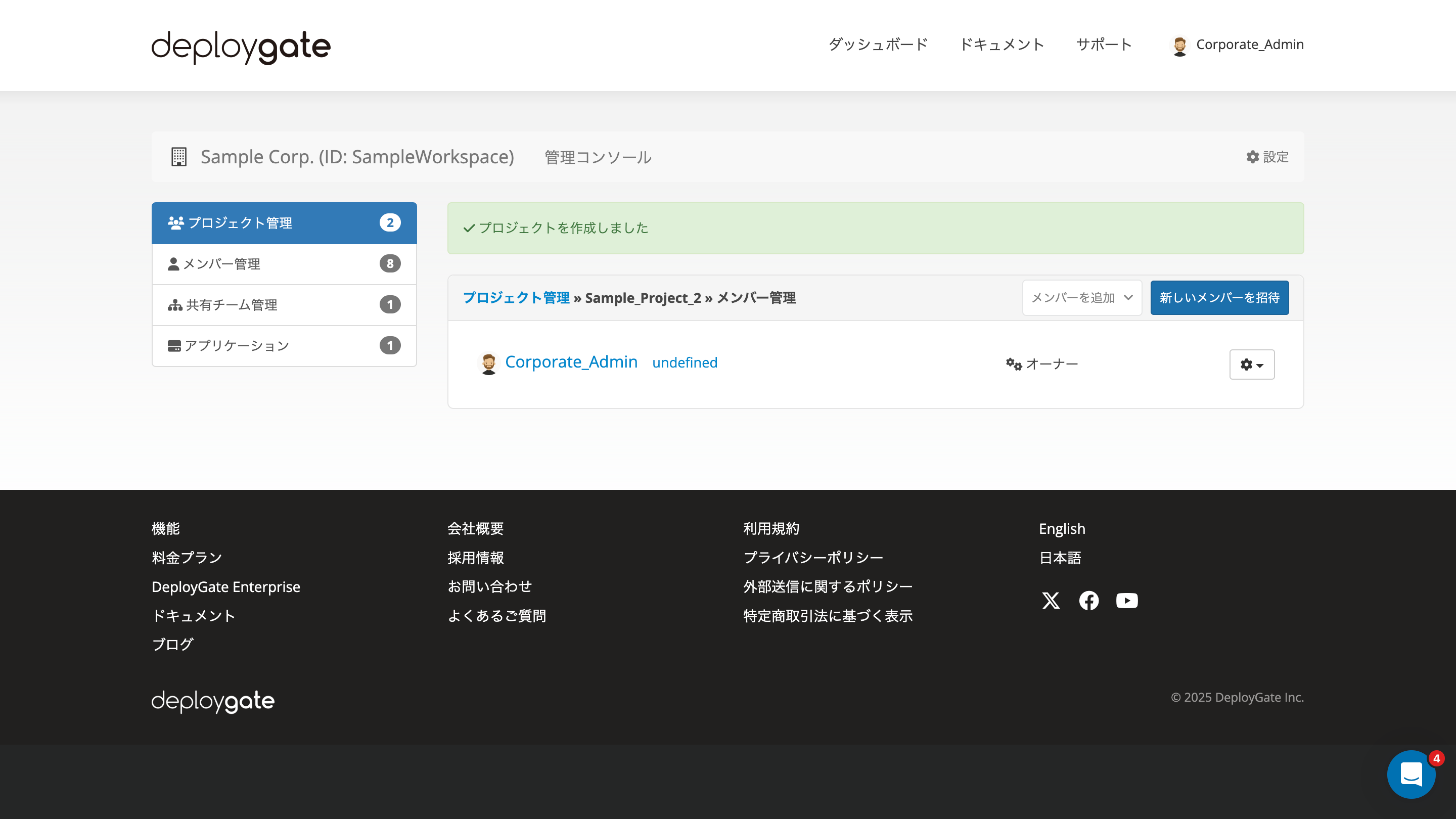Click the プロジェクト管理 breadcrumb link

point(516,298)
